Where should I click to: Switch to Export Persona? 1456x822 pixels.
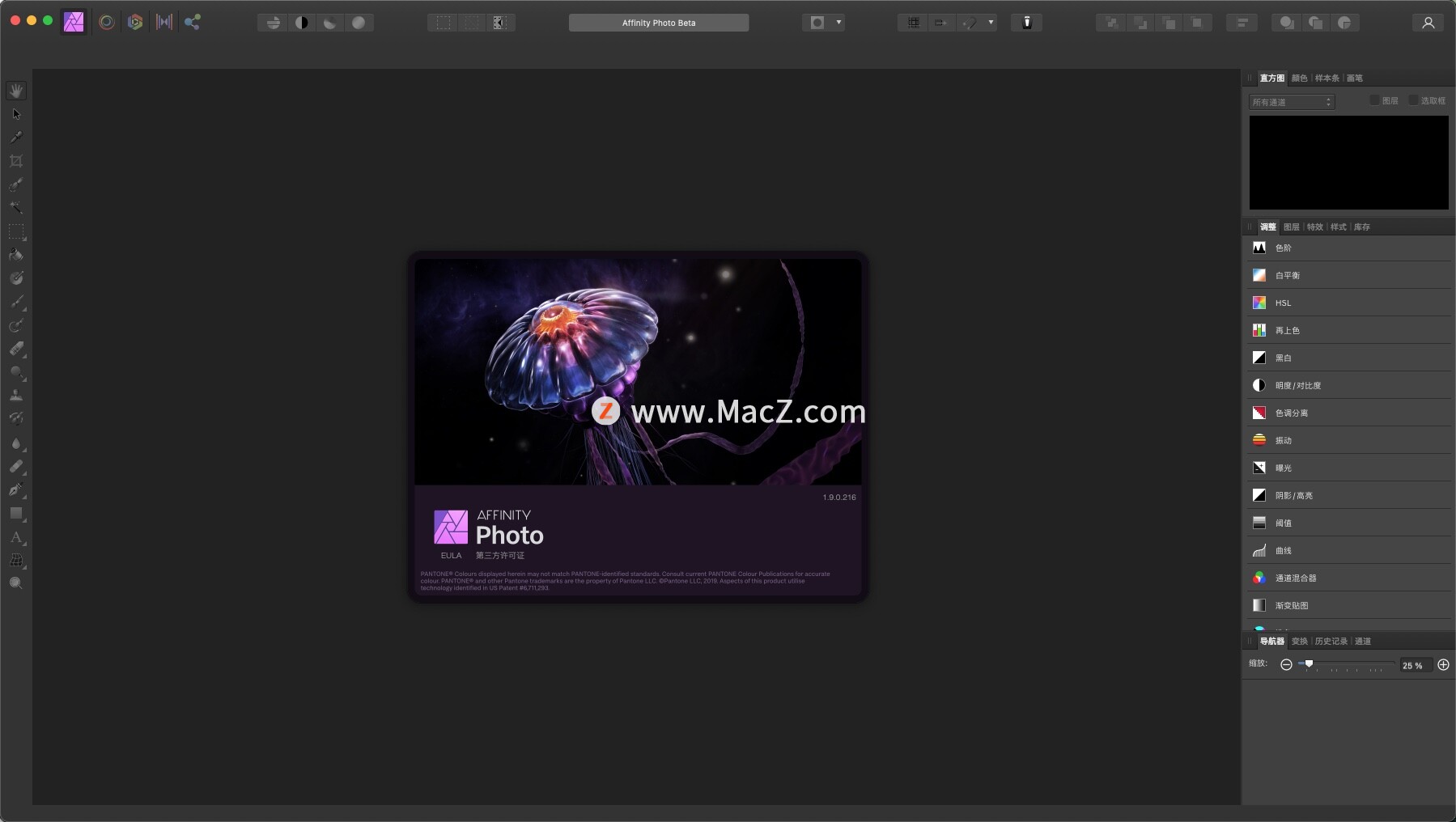click(193, 22)
